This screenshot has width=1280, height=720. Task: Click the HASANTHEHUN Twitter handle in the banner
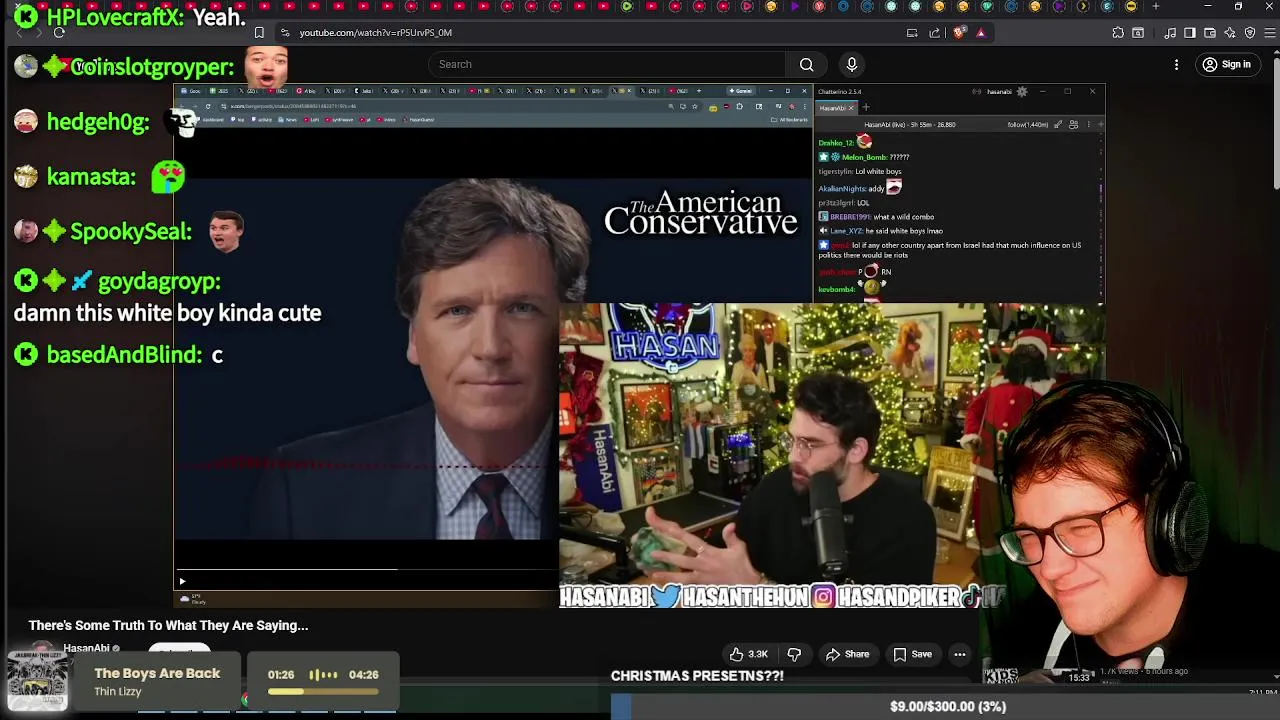pyautogui.click(x=745, y=598)
